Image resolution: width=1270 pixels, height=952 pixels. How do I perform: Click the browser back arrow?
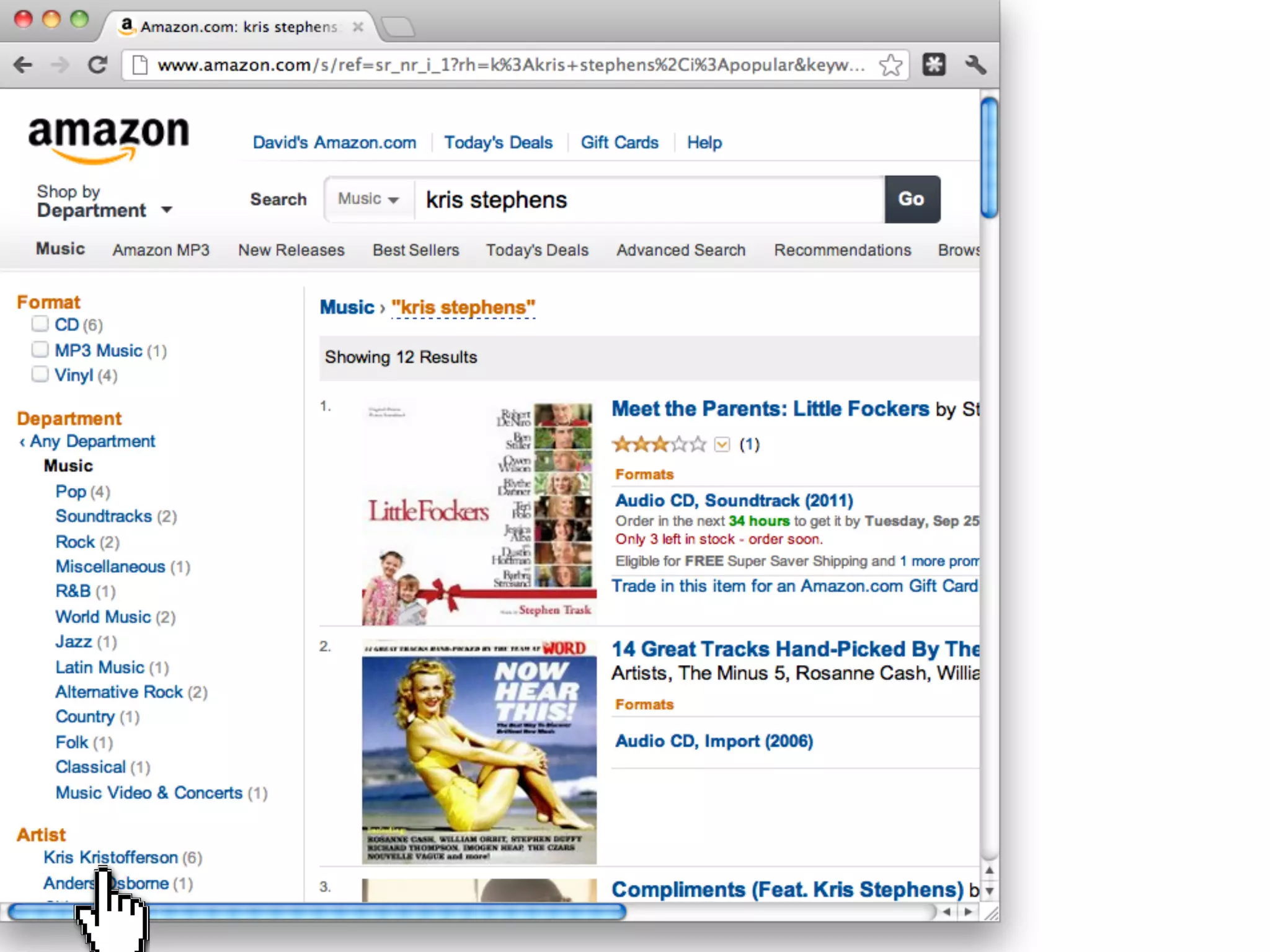23,64
